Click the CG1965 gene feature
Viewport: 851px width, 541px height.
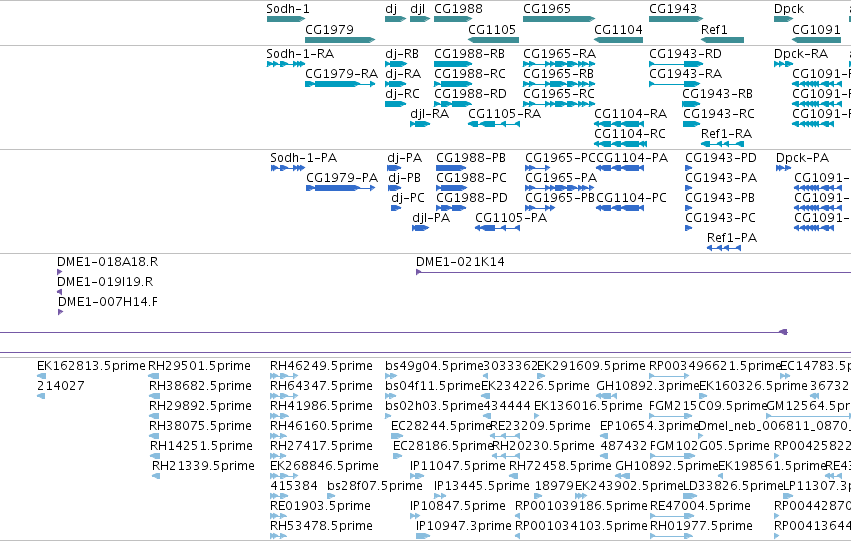coord(559,19)
